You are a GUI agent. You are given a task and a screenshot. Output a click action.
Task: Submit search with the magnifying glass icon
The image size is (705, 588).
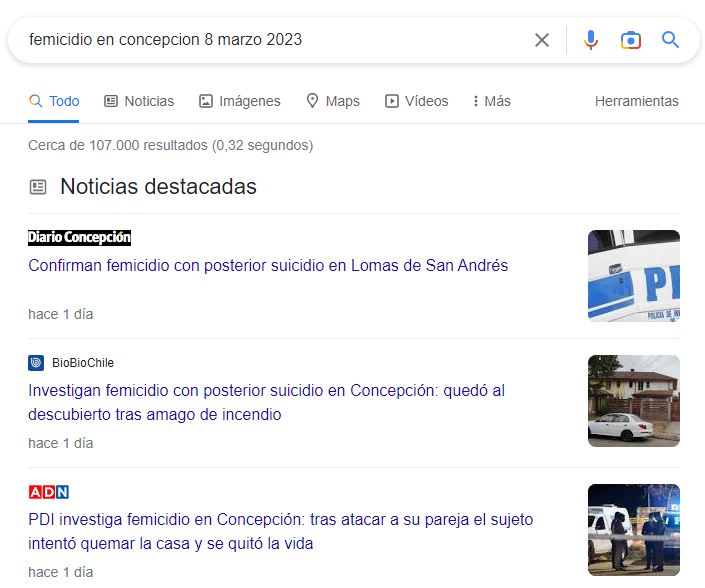click(x=670, y=40)
